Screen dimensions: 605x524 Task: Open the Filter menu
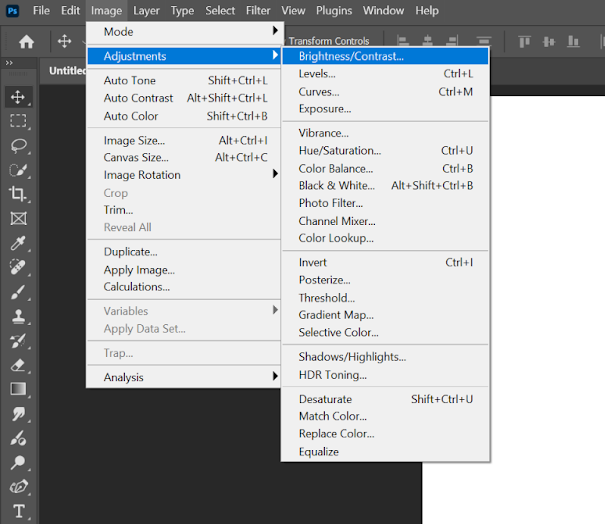(x=258, y=10)
